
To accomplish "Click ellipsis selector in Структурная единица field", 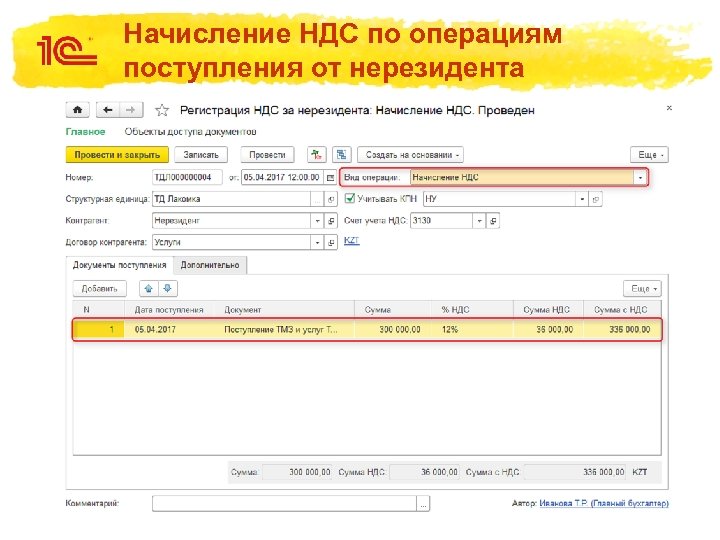I will (318, 199).
